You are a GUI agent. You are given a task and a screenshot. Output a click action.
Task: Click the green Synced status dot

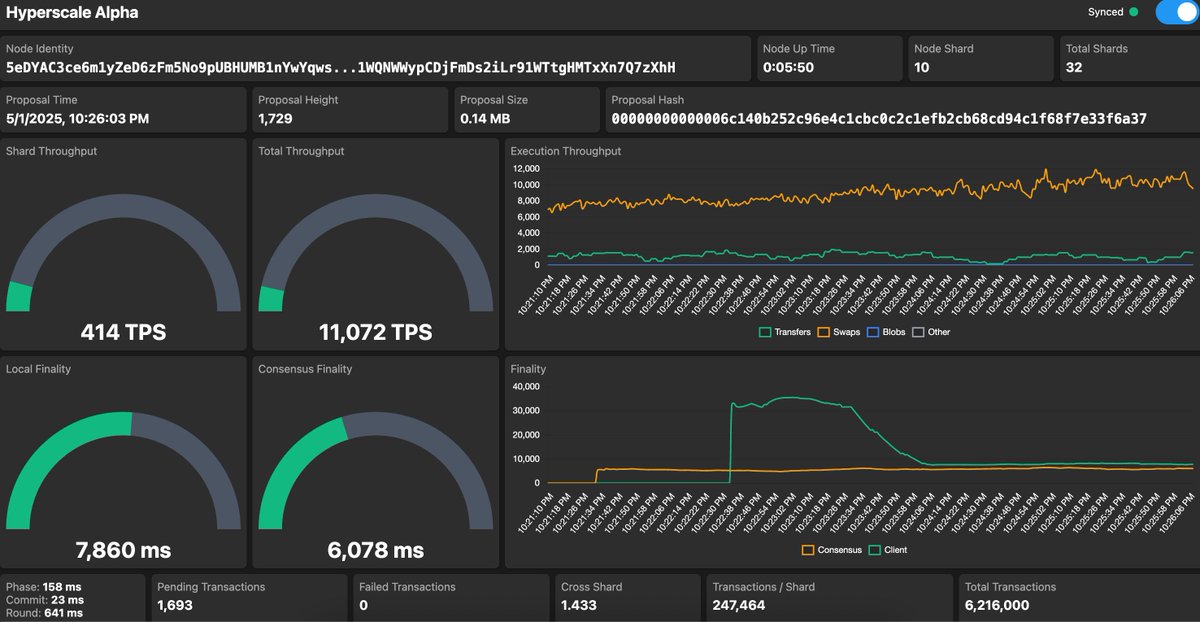pos(1133,12)
